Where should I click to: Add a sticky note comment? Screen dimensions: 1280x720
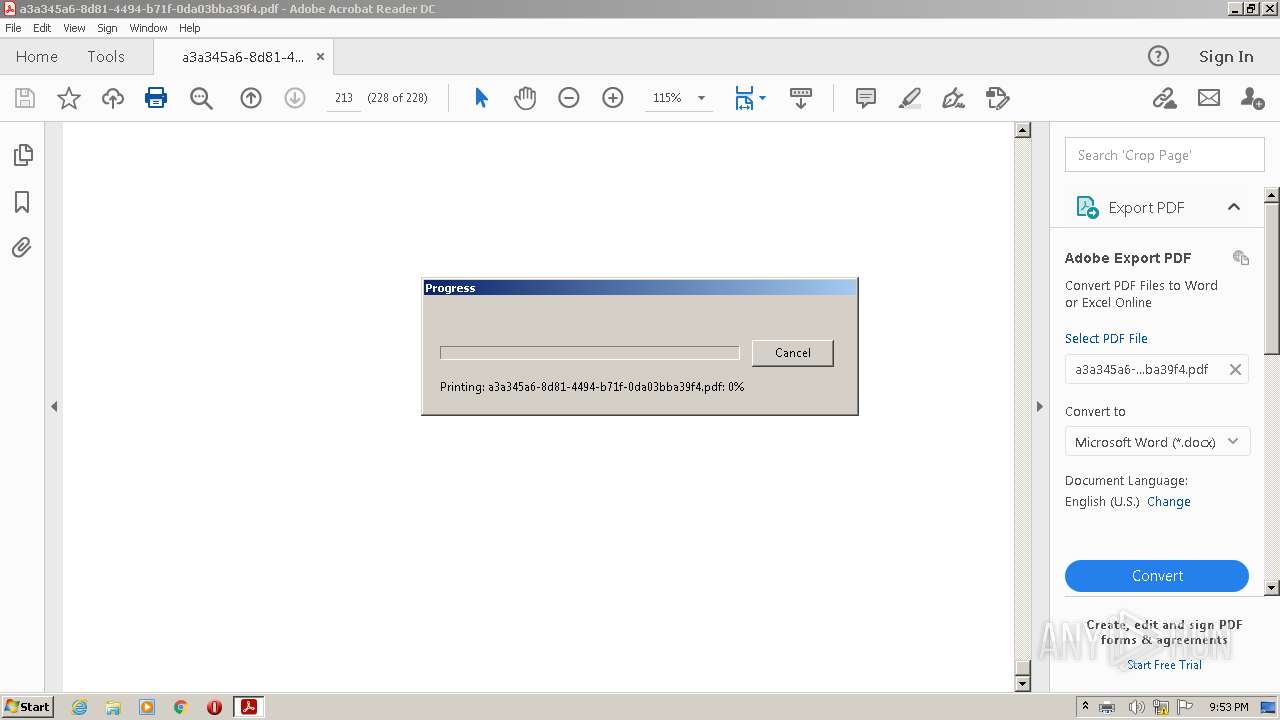pos(866,98)
